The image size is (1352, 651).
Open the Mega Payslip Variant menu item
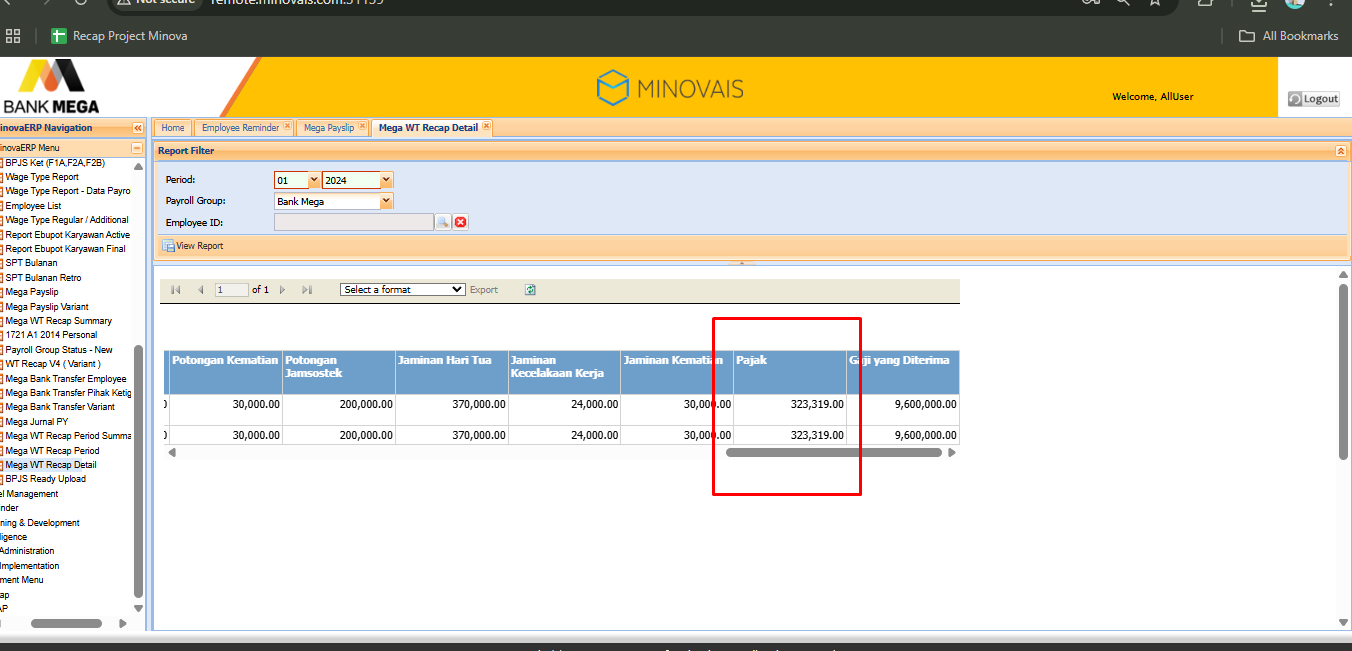(47, 307)
